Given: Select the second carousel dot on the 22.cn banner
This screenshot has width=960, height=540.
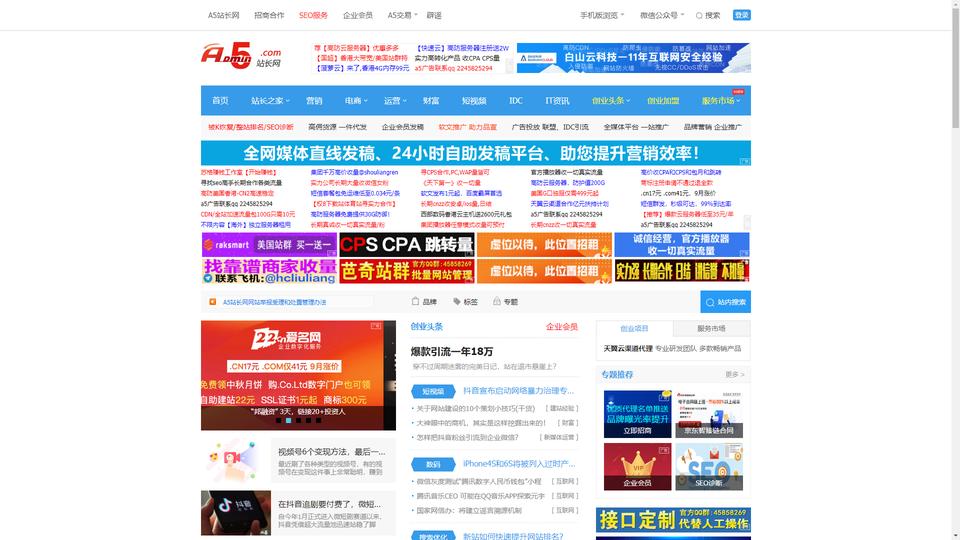Looking at the screenshot, I should pyautogui.click(x=288, y=421).
